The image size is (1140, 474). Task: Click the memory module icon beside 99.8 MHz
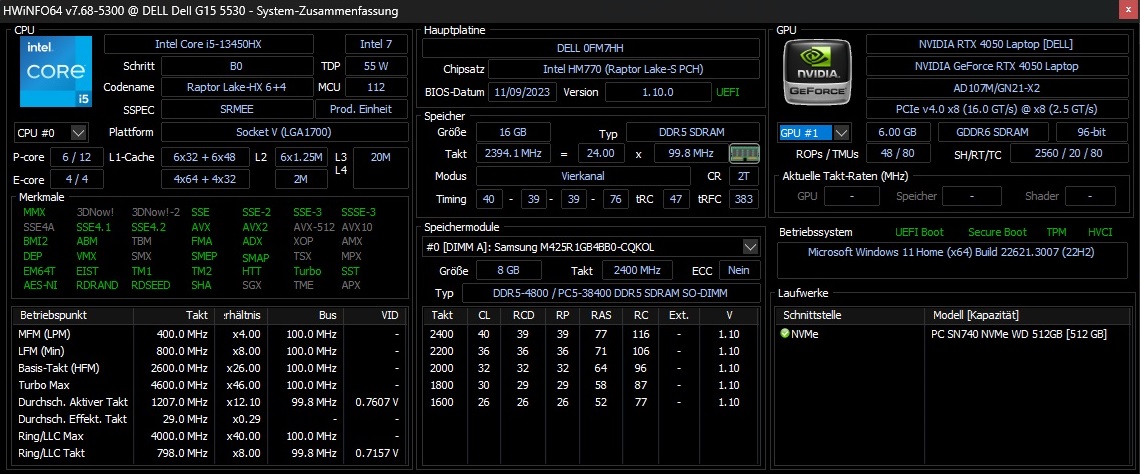tap(744, 153)
